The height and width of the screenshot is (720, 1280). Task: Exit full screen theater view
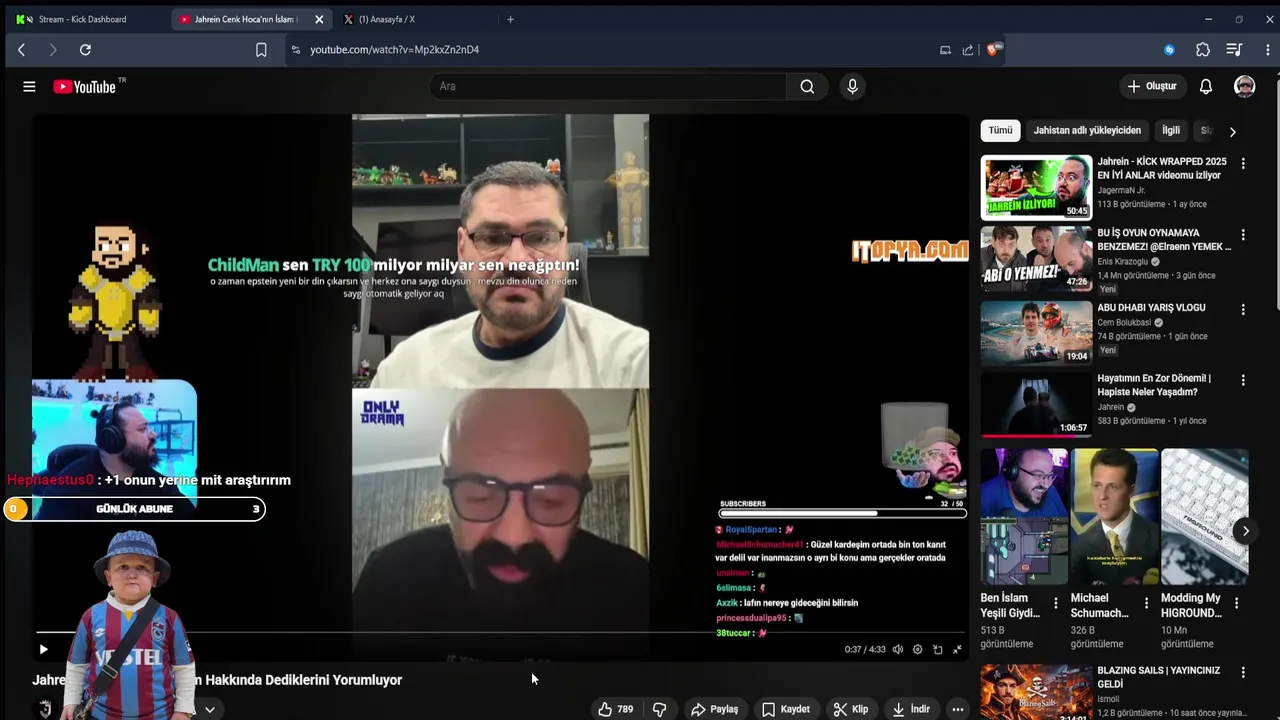[x=957, y=649]
